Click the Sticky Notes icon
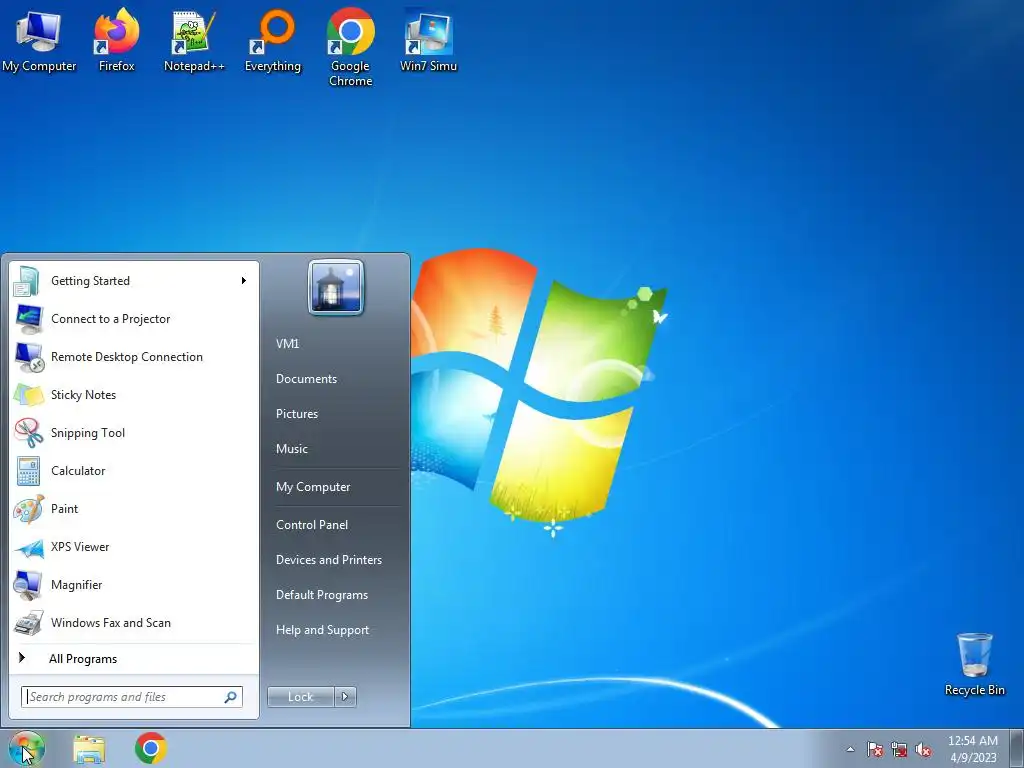 click(28, 395)
